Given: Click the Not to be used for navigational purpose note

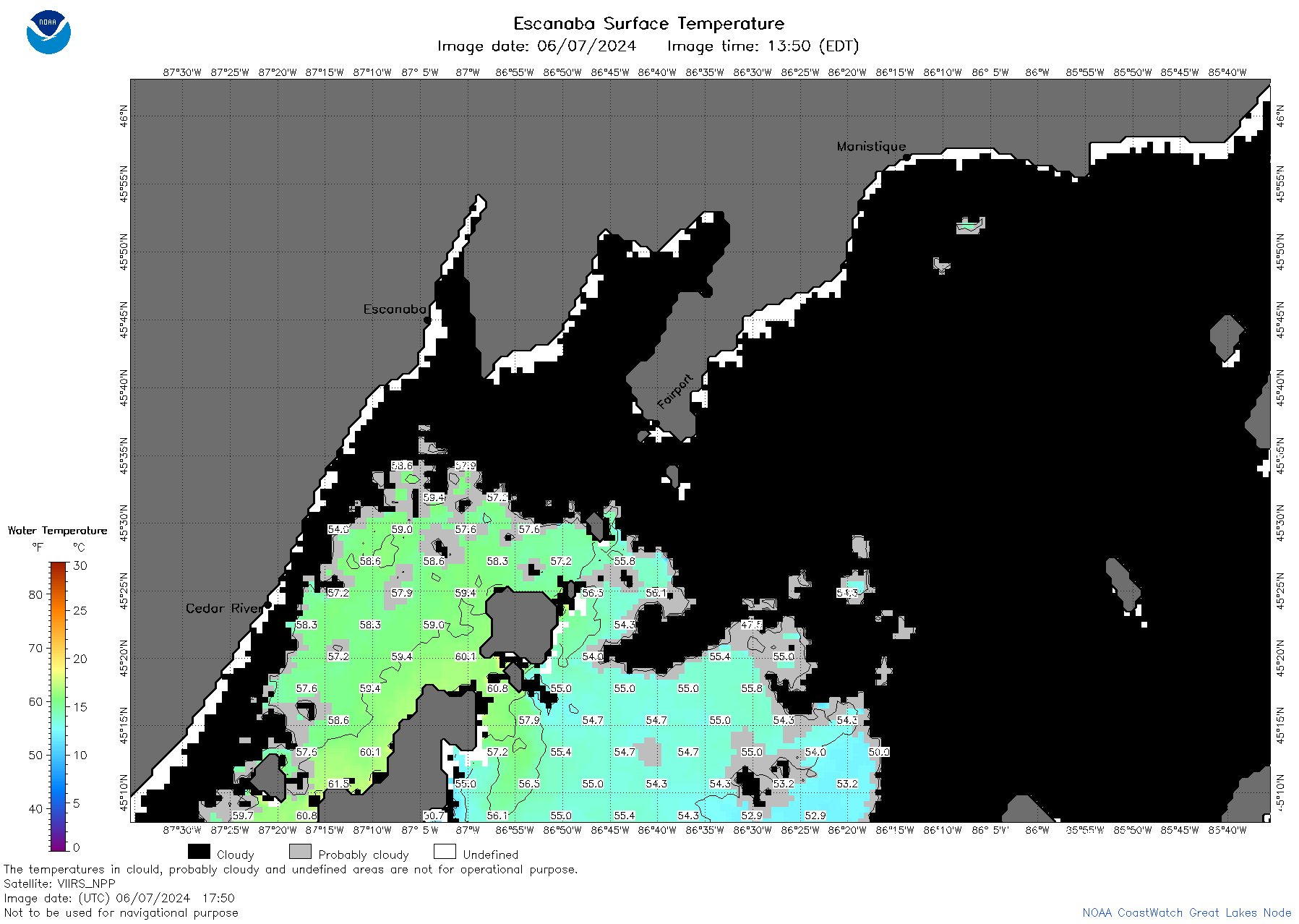Looking at the screenshot, I should [121, 912].
